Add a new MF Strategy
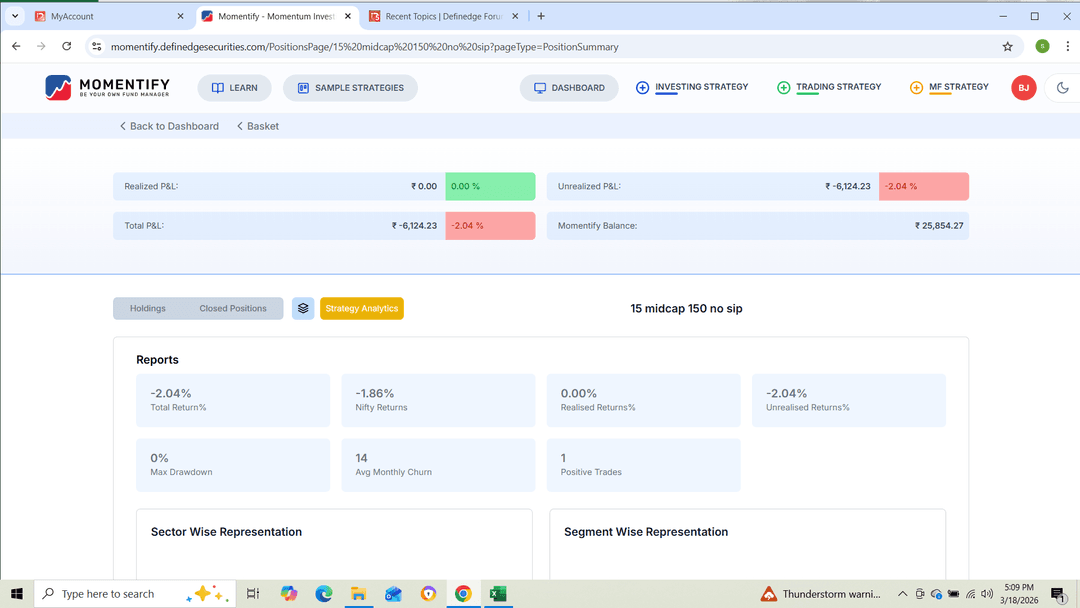The height and width of the screenshot is (608, 1080). [949, 87]
